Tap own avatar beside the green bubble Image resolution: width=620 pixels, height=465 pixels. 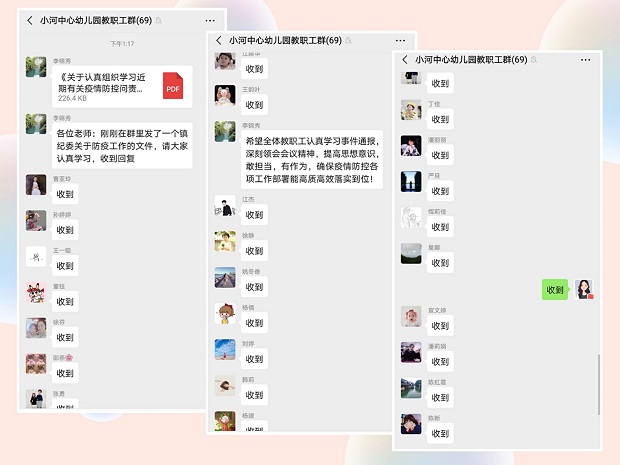click(584, 289)
